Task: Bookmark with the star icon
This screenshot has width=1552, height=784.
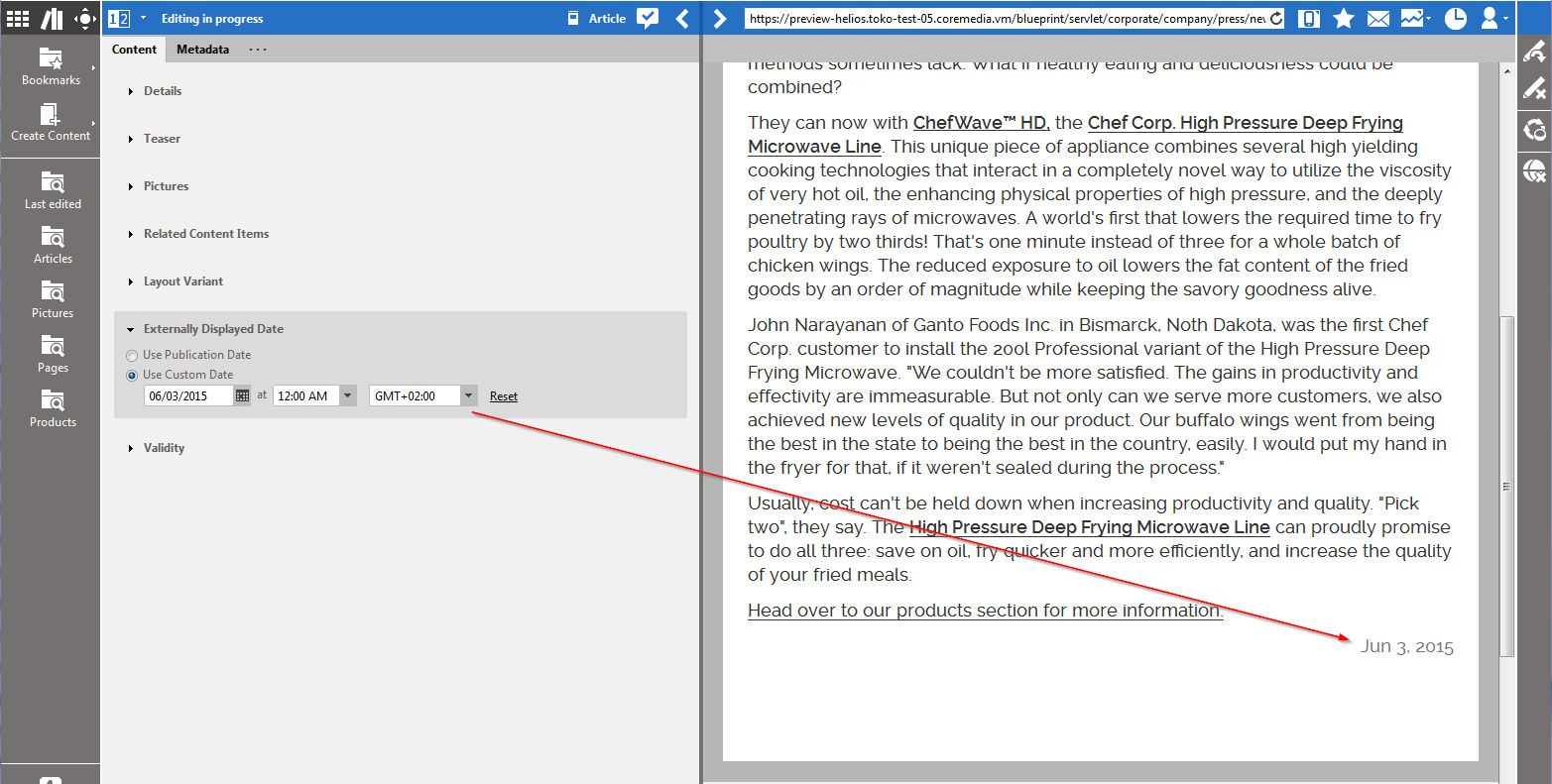Action: tap(1344, 18)
